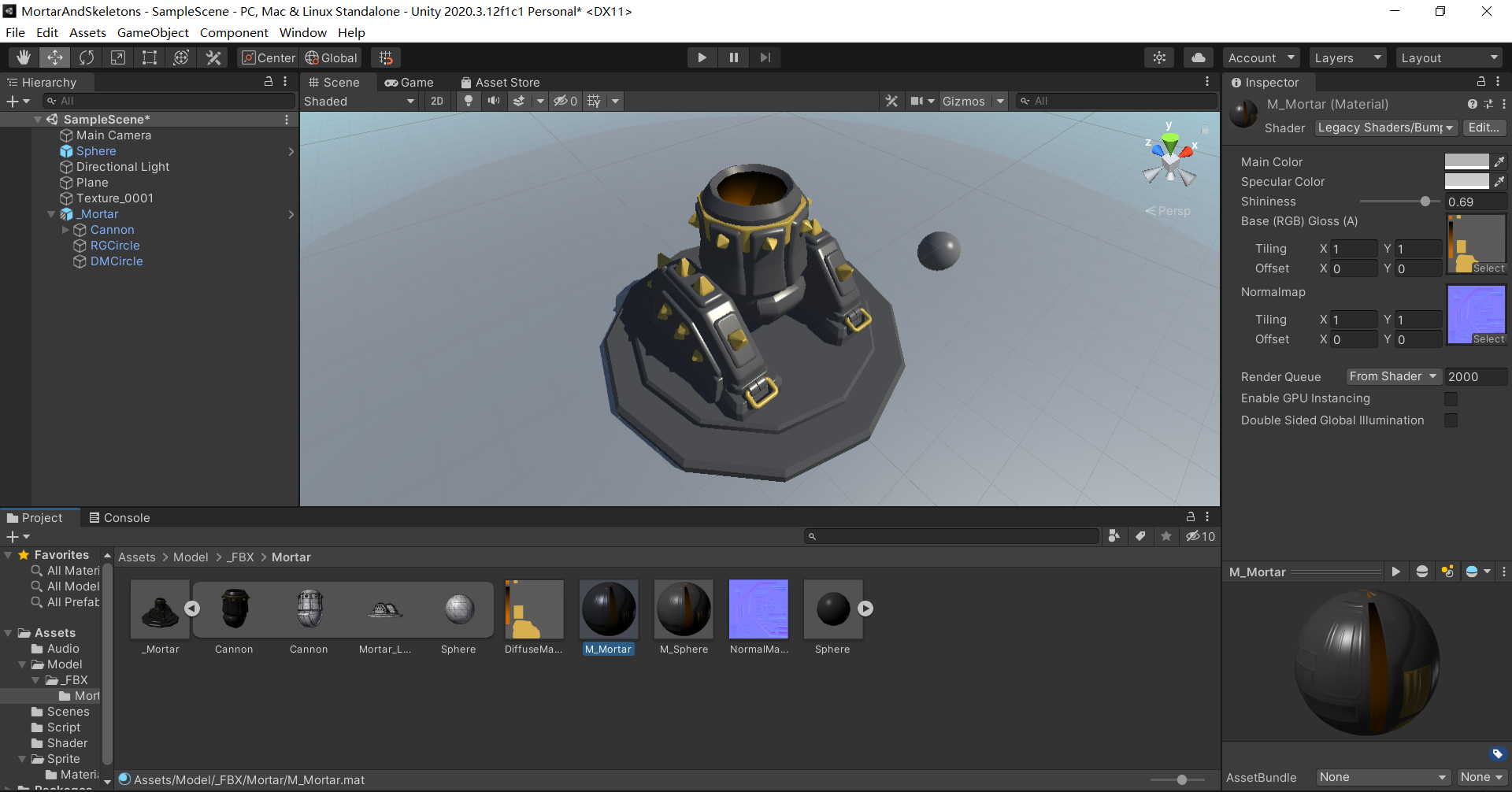The image size is (1512, 792).
Task: Select the Scale tool
Action: click(x=118, y=57)
